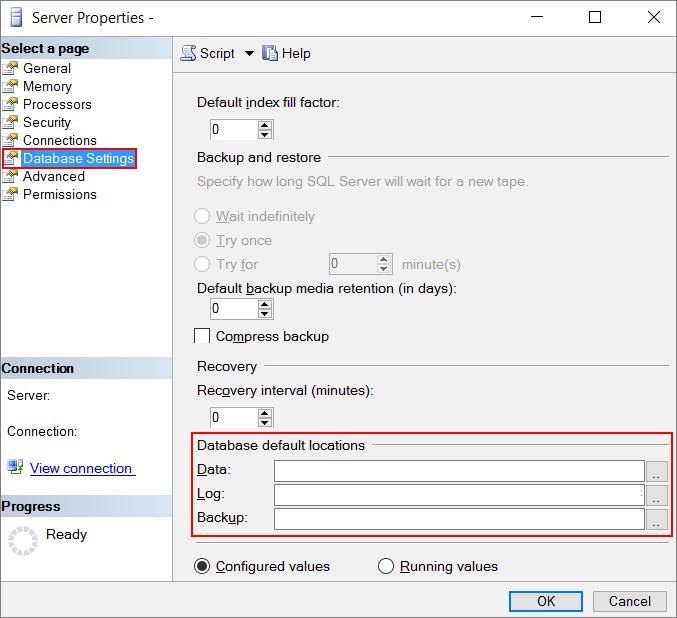Screen dimensions: 677x618
Task: Open the Connections page
Action: (60, 140)
